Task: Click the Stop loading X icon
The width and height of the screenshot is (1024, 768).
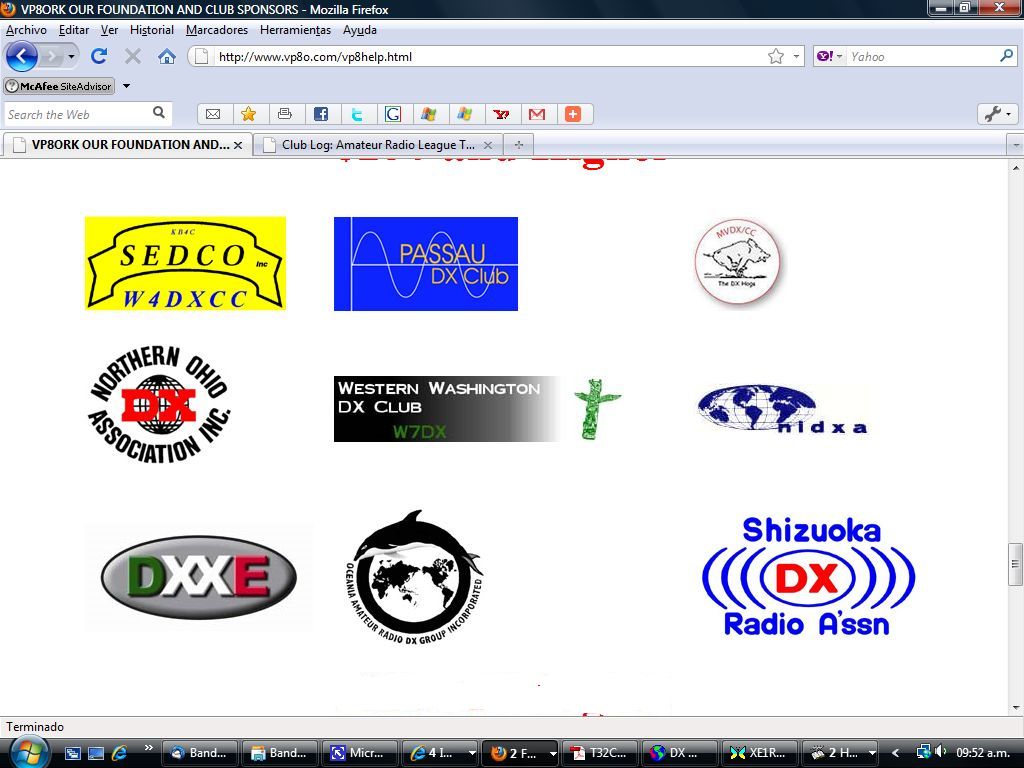Action: [133, 56]
